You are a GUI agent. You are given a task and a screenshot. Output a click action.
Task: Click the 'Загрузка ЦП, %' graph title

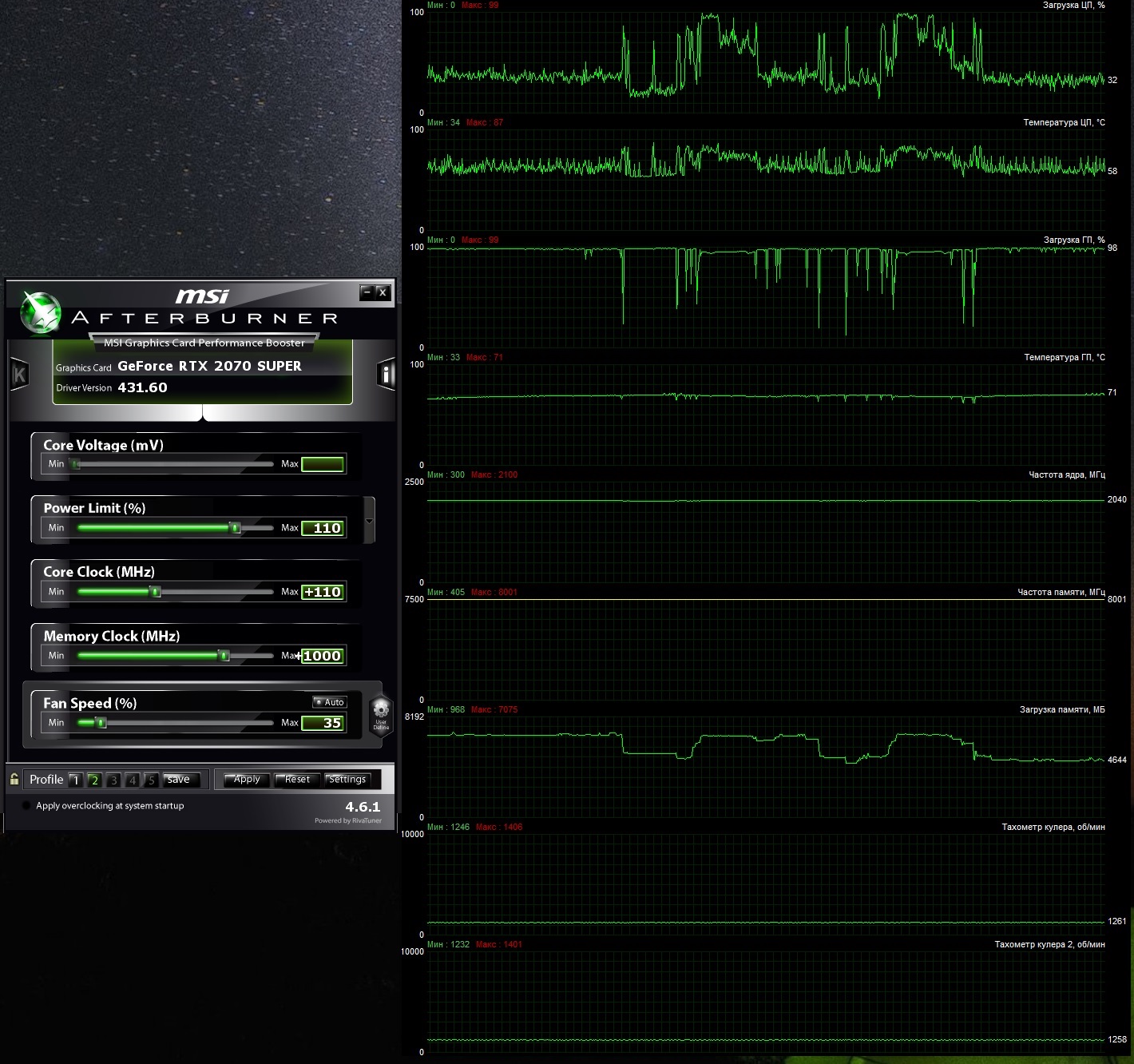pos(1073,6)
